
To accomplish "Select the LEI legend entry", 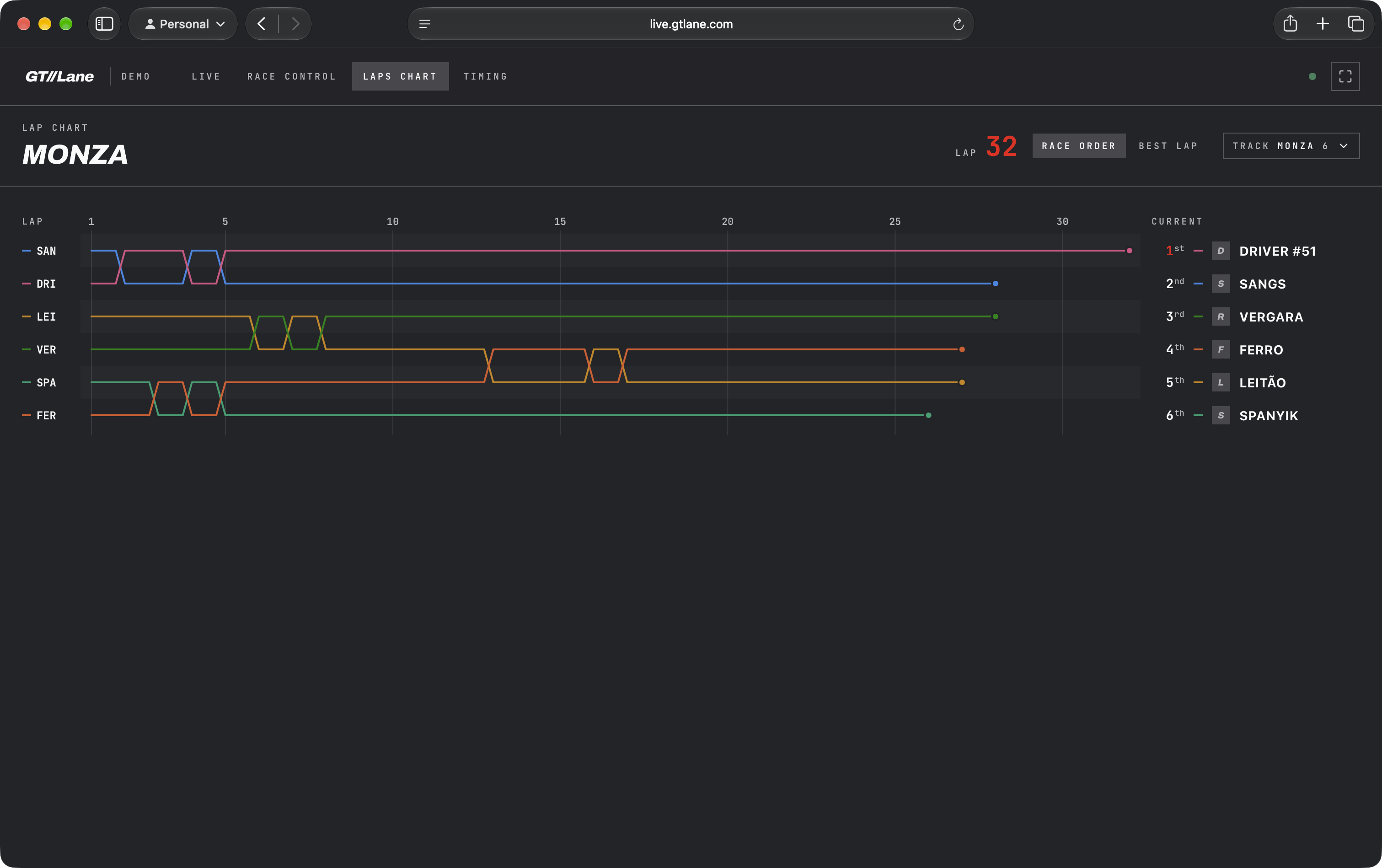I will click(x=40, y=317).
